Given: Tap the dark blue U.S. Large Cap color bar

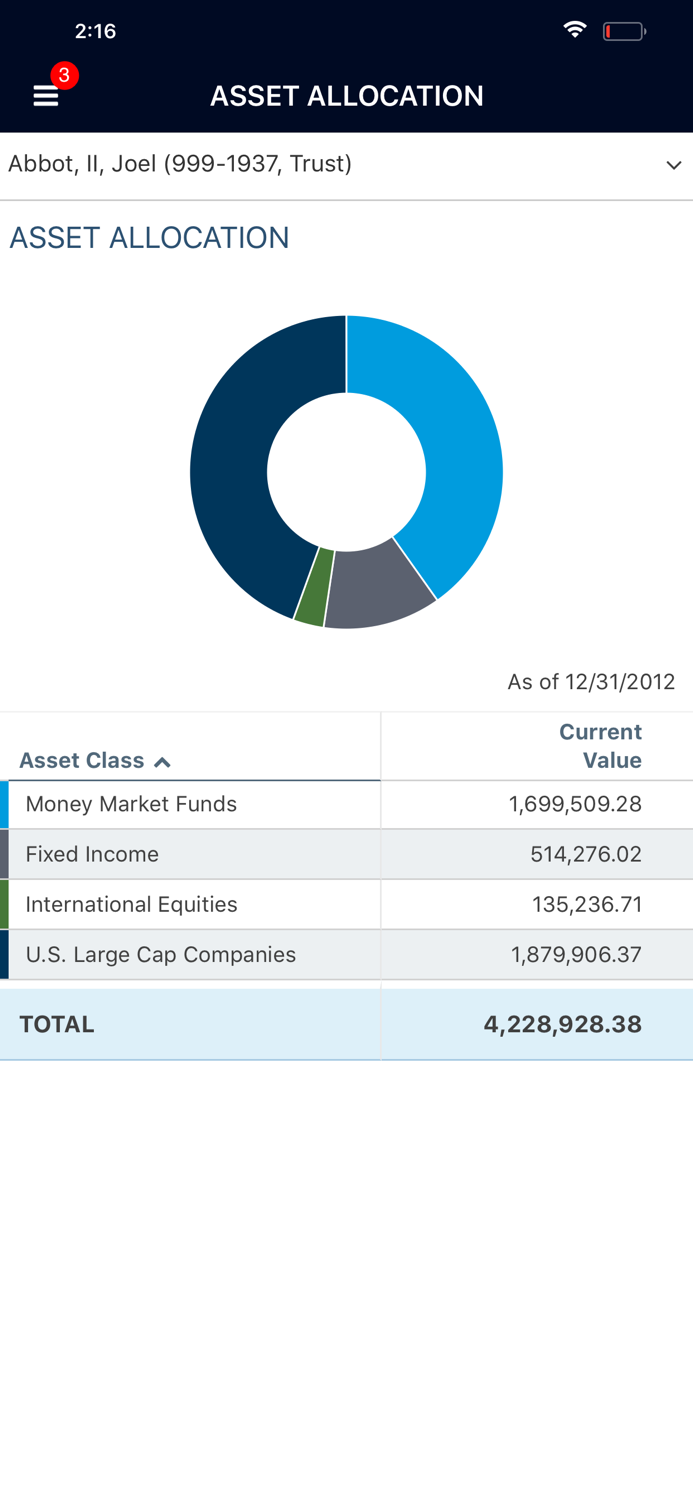Looking at the screenshot, I should (x=4, y=954).
